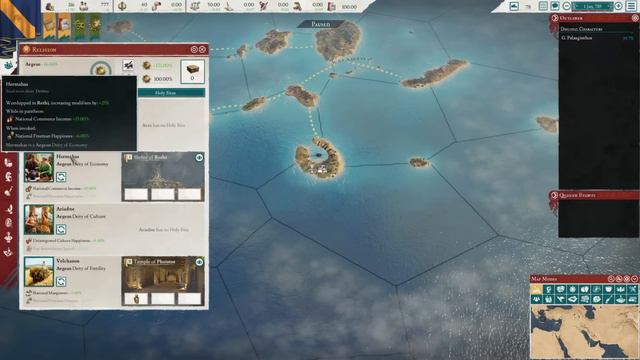Click flag icon on Shrine of Rethi card
The image size is (640, 360).
coord(128,157)
